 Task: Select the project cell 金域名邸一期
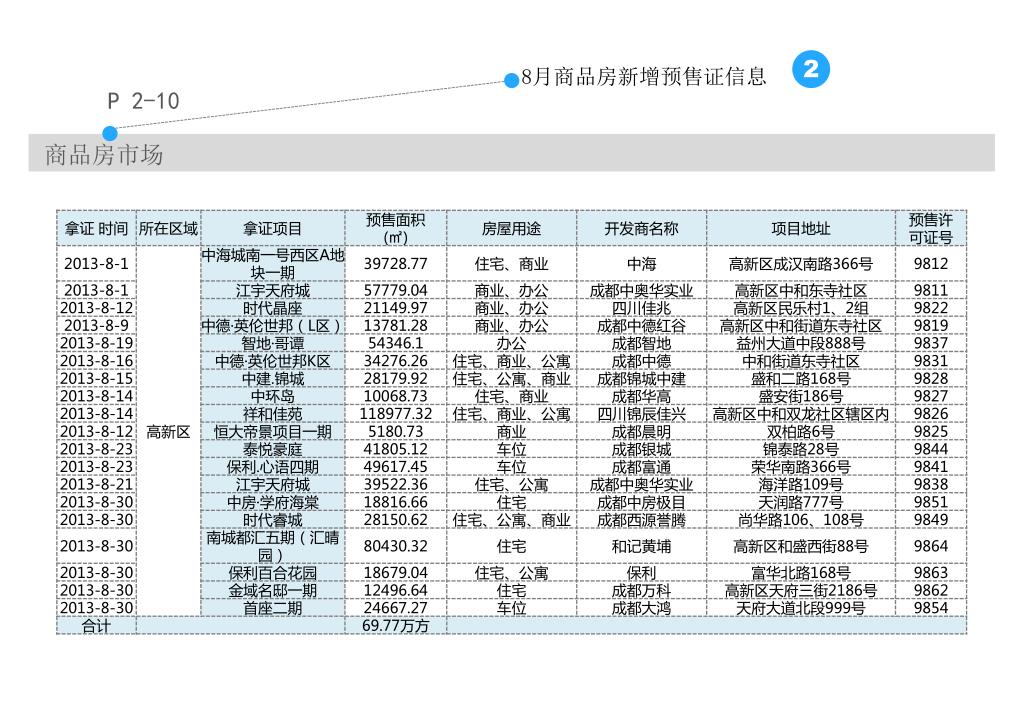pos(272,590)
